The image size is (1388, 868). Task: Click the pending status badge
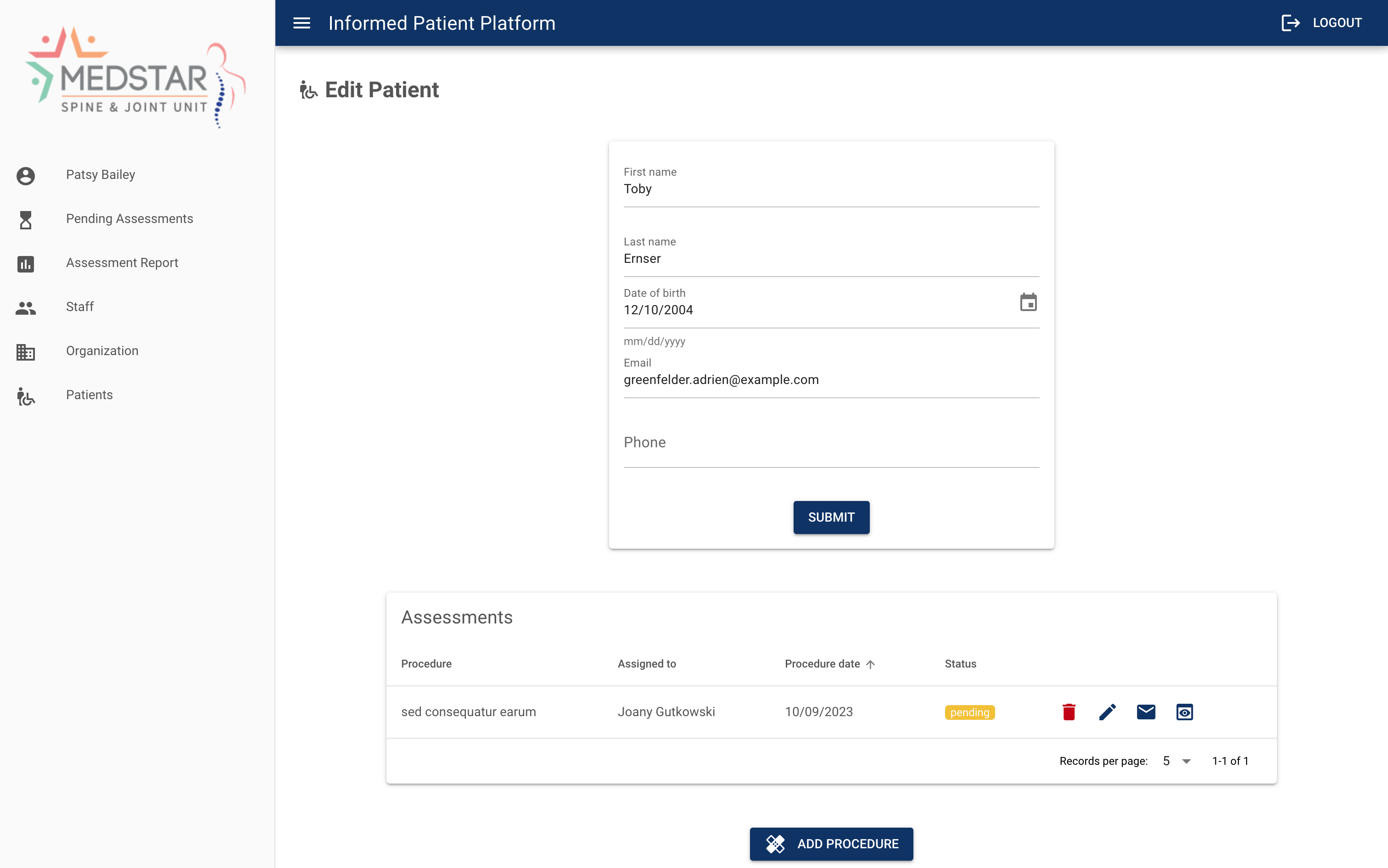tap(969, 712)
